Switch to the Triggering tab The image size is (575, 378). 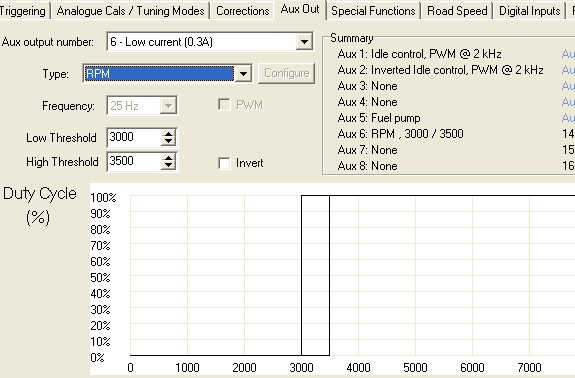point(23,11)
